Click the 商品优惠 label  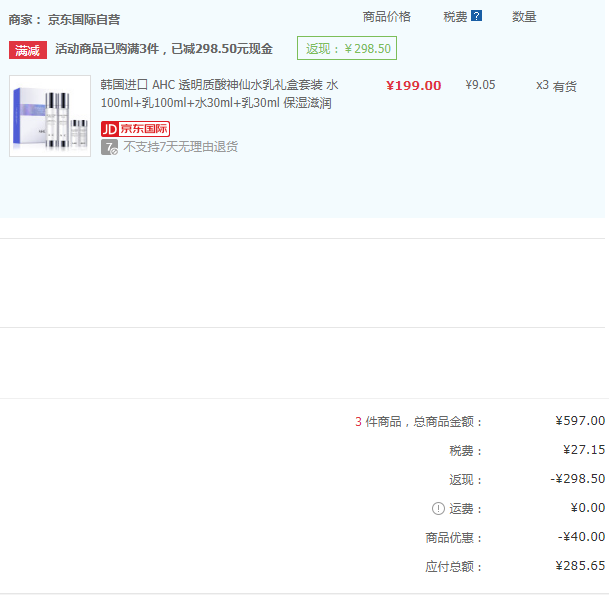pyautogui.click(x=453, y=538)
